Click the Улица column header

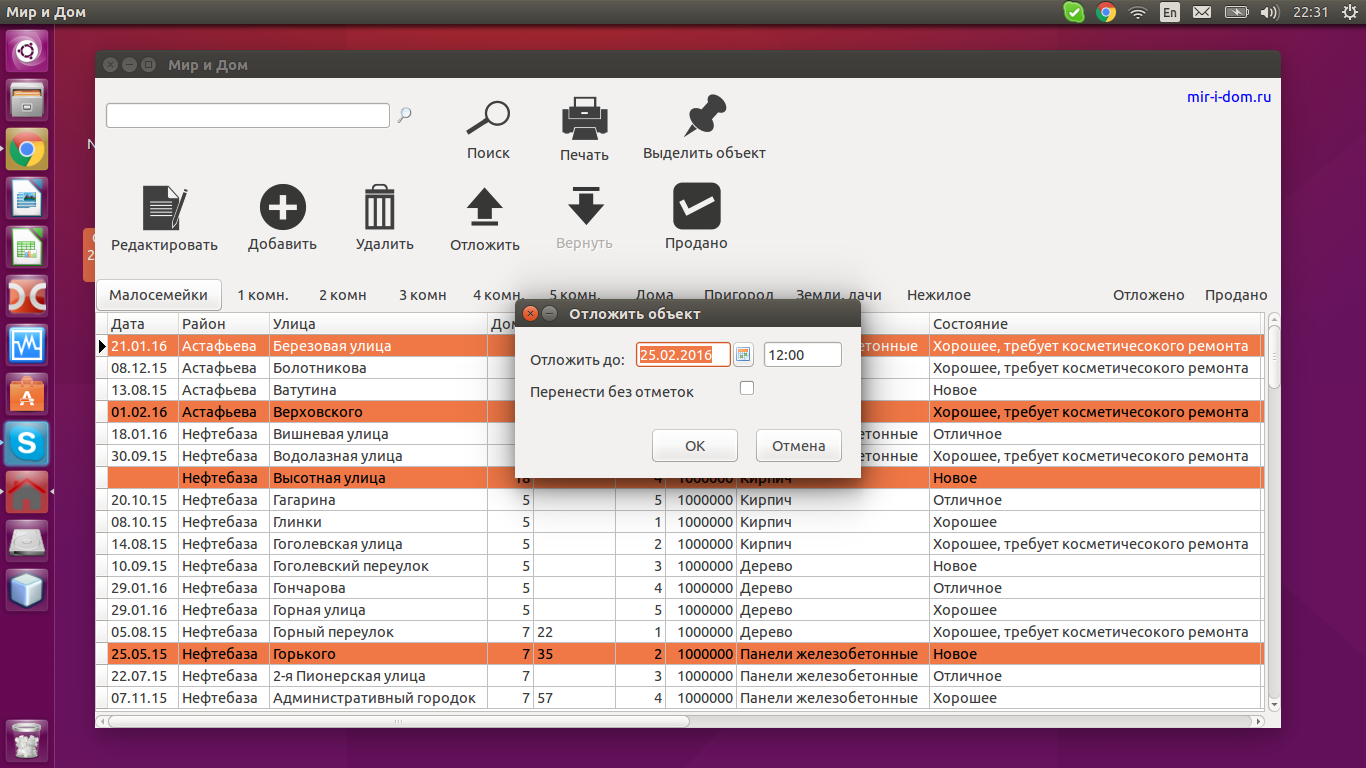point(378,324)
